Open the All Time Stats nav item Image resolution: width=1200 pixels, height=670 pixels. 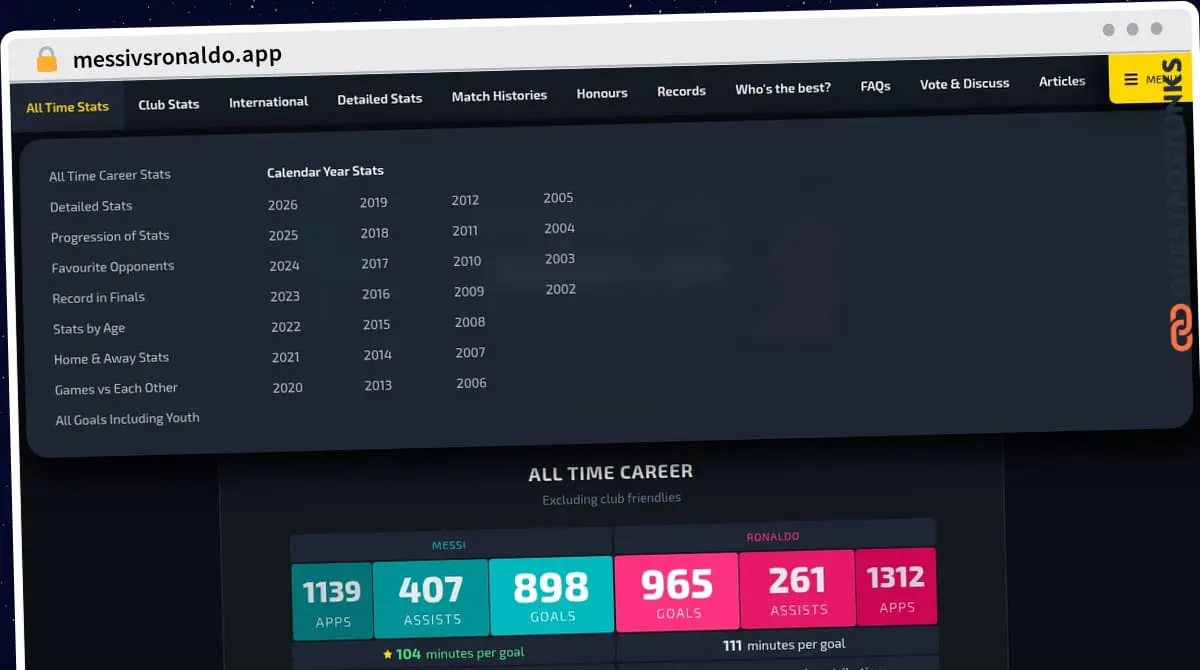tap(67, 107)
